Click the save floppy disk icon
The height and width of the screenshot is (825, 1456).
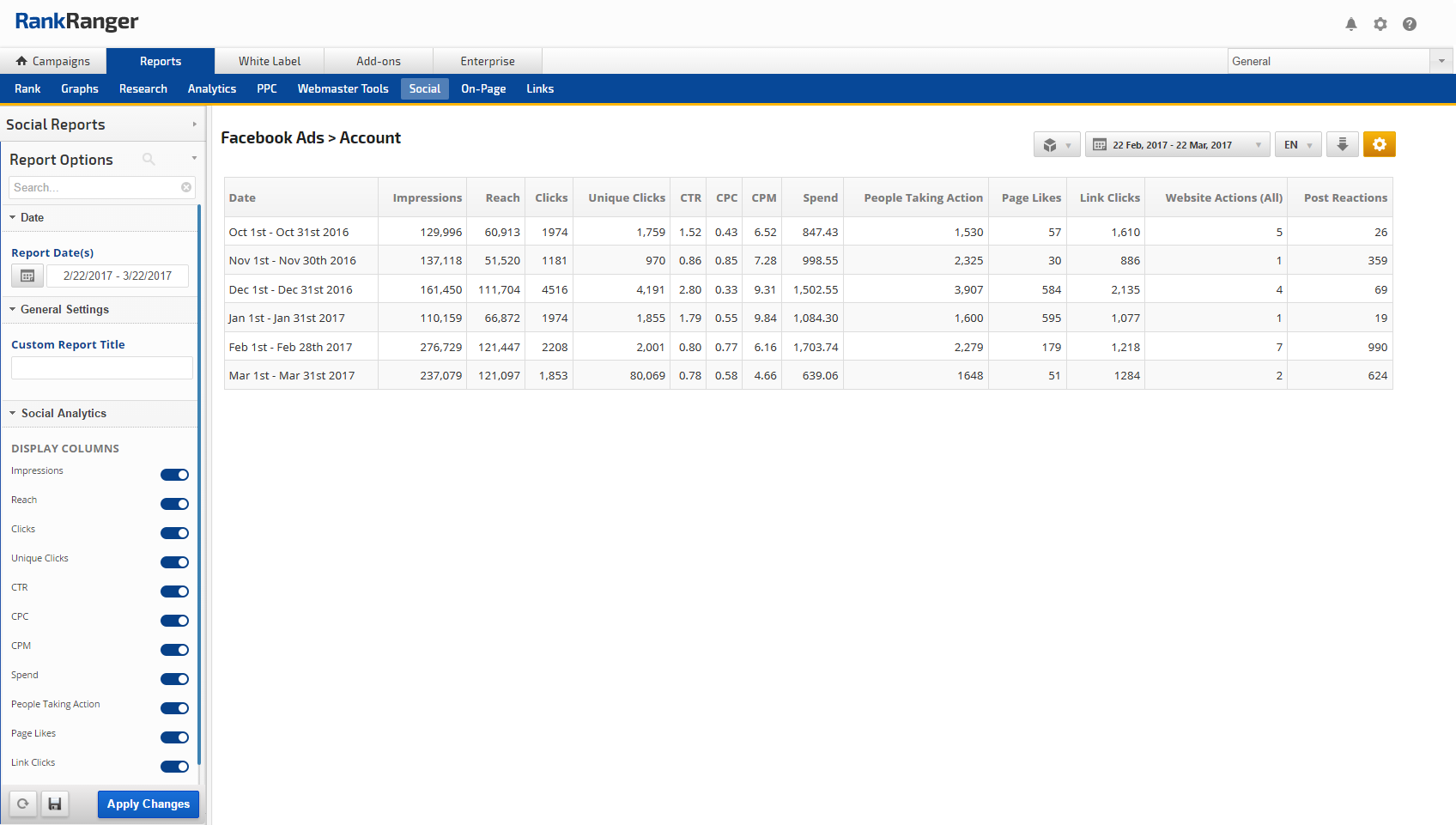54,804
